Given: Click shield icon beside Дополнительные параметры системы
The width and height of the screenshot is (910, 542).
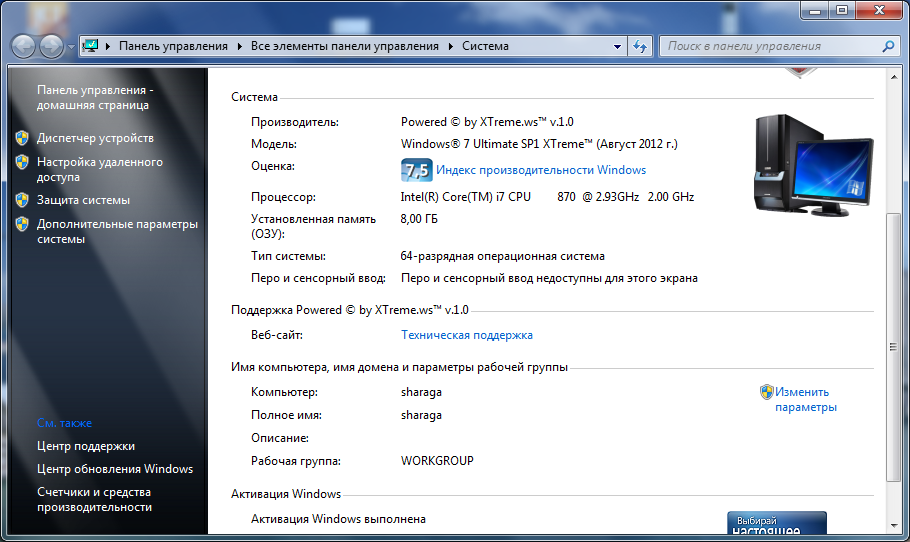Looking at the screenshot, I should click(x=22, y=224).
